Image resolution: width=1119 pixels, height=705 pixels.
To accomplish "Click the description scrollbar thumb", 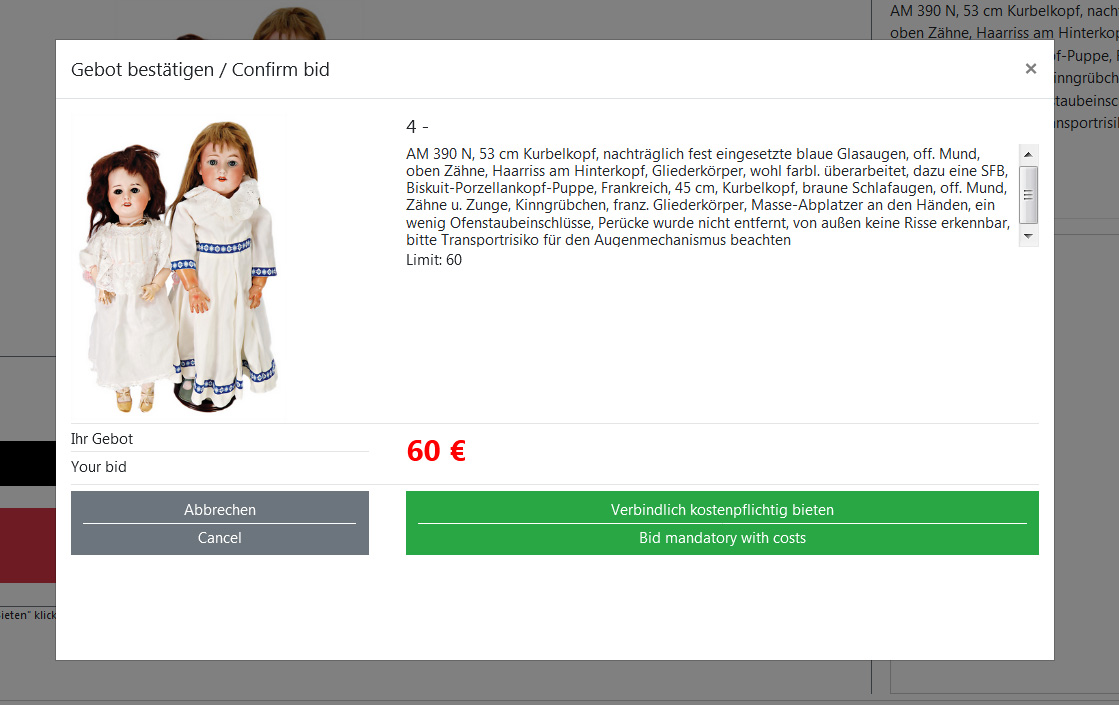I will click(x=1028, y=195).
